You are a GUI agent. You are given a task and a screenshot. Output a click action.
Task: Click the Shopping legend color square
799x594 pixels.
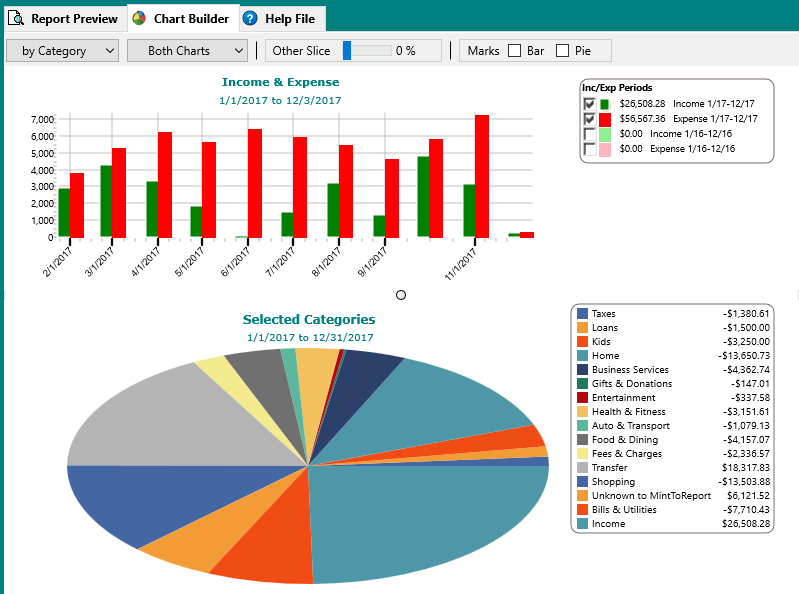point(582,481)
